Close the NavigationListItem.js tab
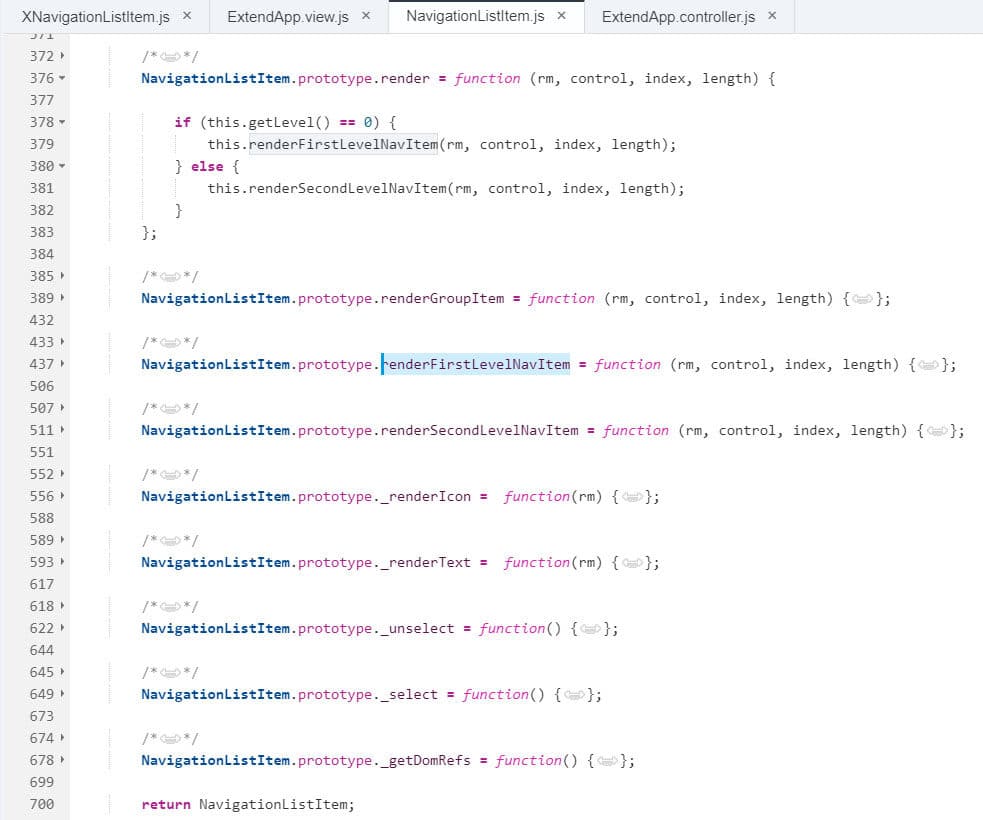The image size is (983, 820). 562,16
